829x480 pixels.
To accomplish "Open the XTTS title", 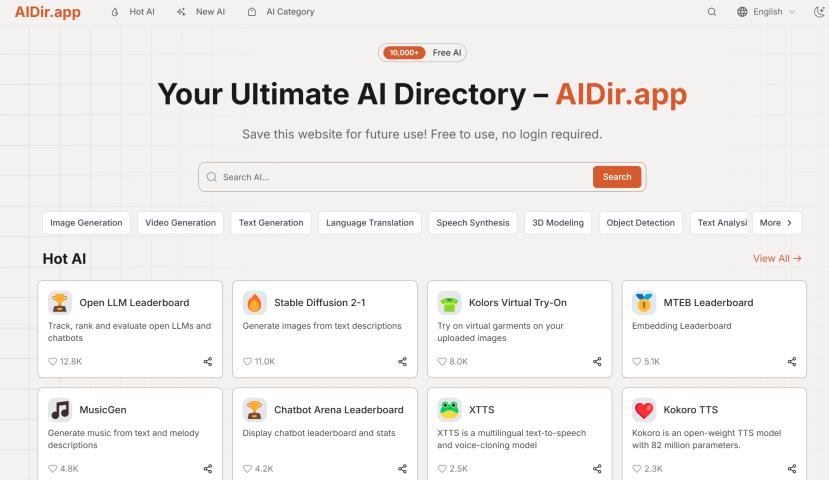I will pyautogui.click(x=482, y=410).
